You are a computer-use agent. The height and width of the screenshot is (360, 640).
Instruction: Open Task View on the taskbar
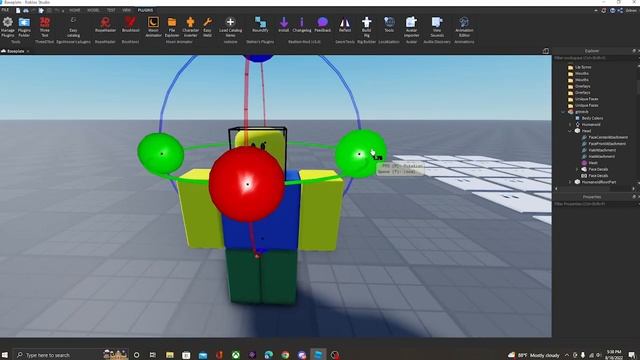point(153,355)
